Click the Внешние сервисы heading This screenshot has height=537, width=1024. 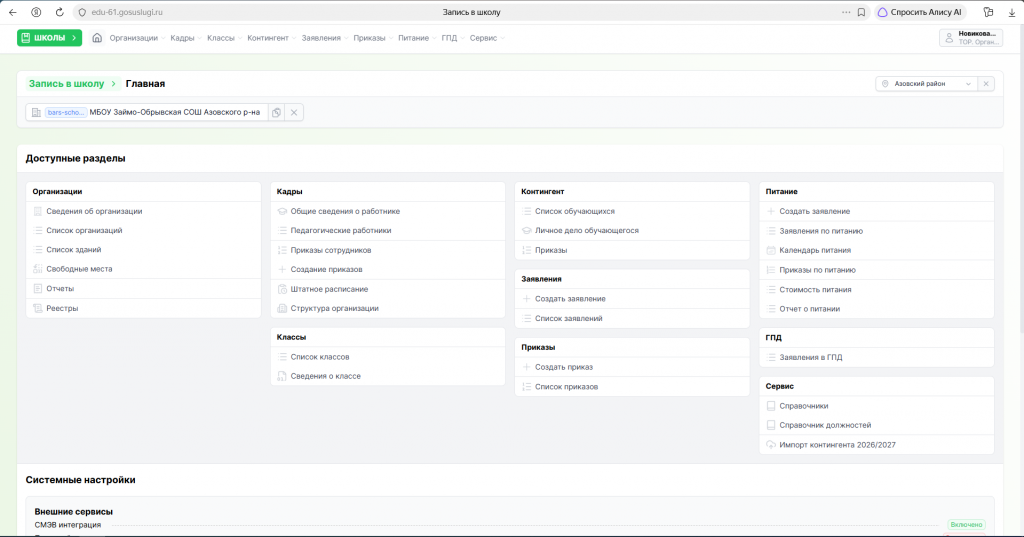(x=74, y=512)
